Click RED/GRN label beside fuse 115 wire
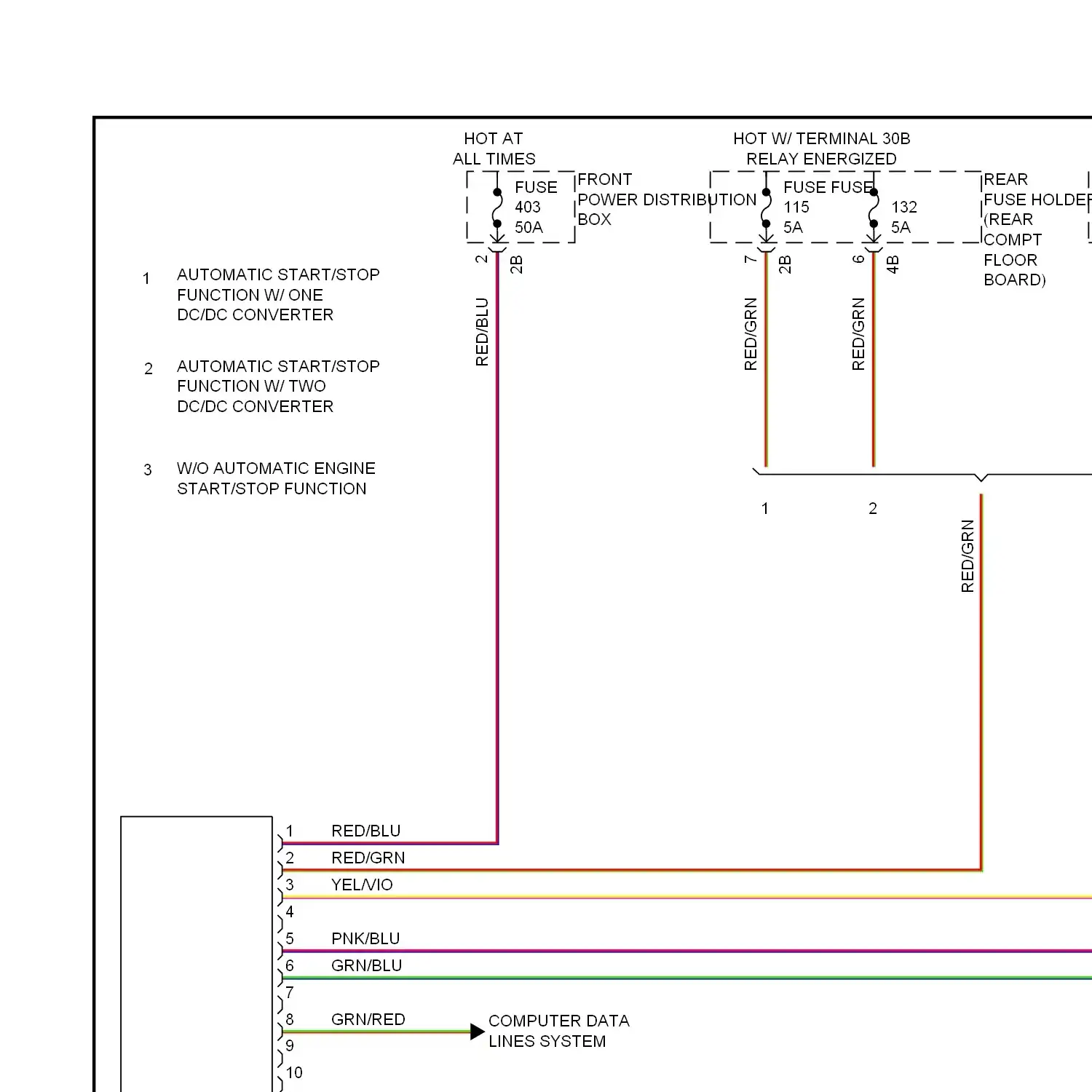The image size is (1092, 1092). pyautogui.click(x=751, y=334)
